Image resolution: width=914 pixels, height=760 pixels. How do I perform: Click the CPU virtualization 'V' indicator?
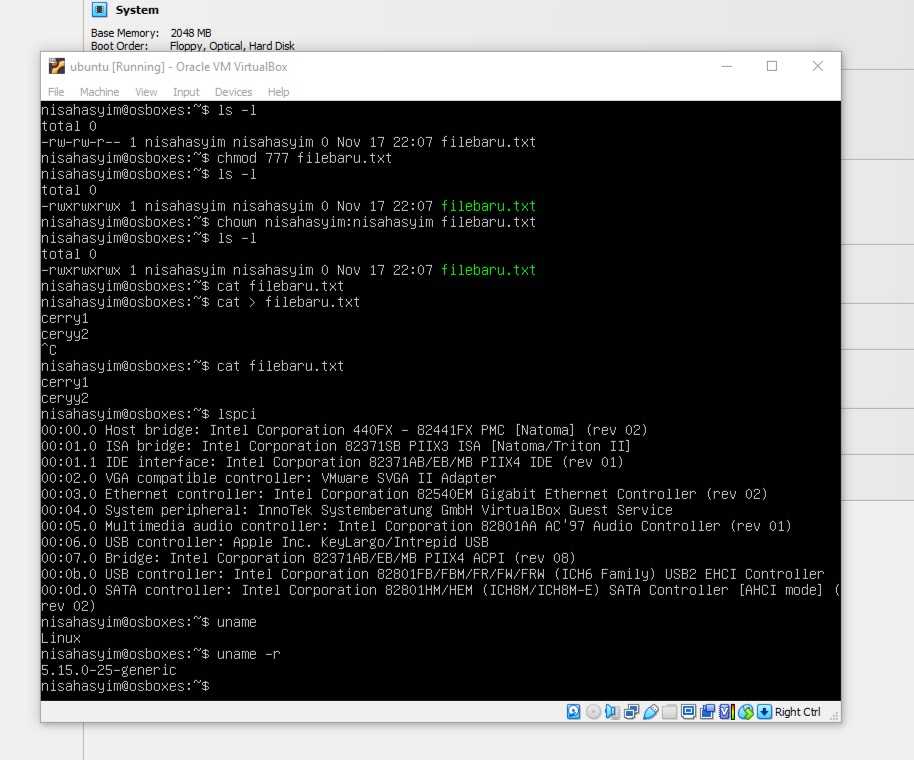pos(727,712)
